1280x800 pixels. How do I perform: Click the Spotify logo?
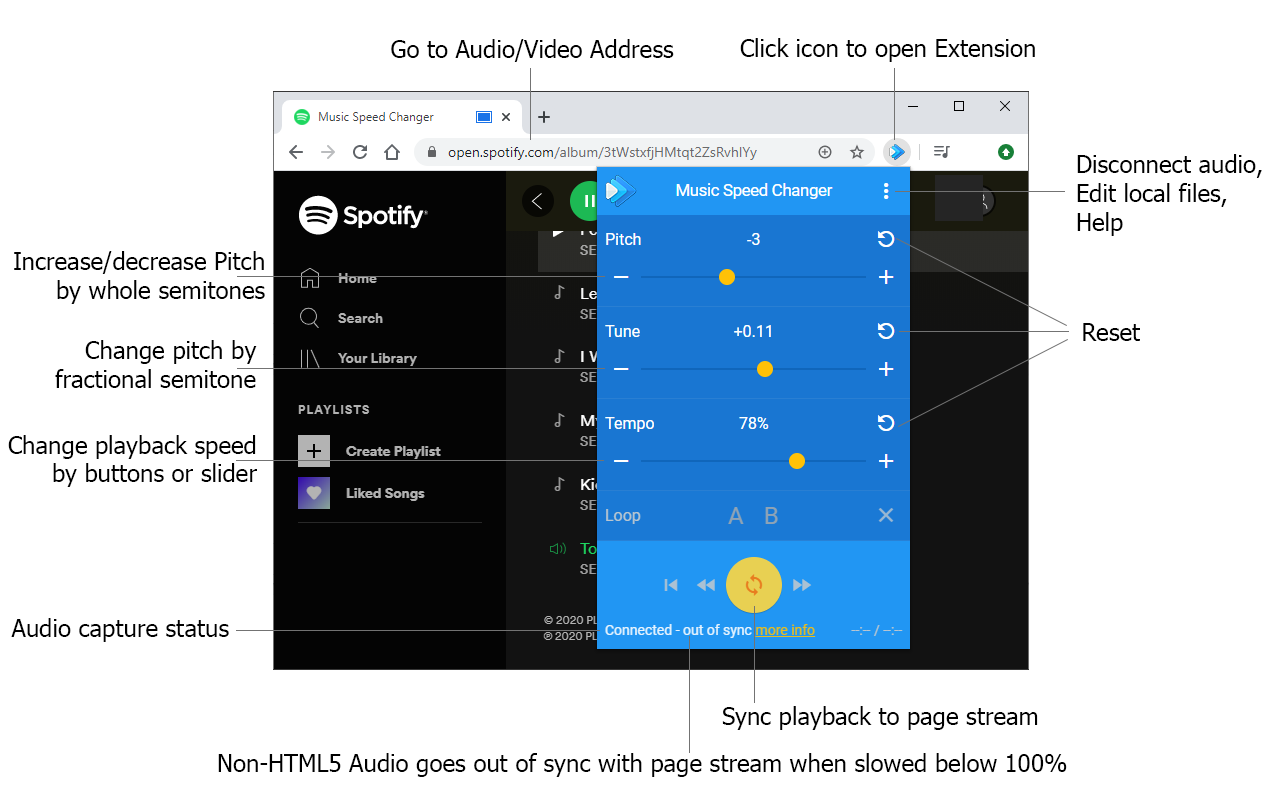(363, 214)
